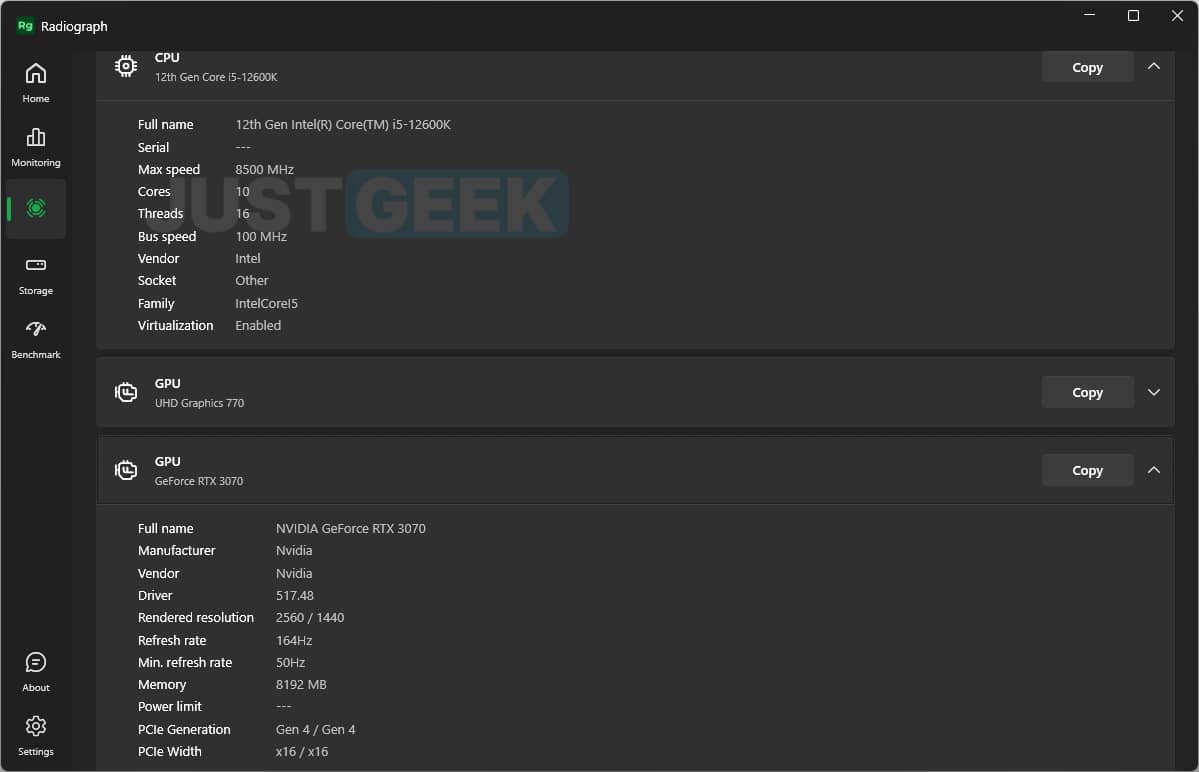
Task: Select the green hardware chip icon in sidebar
Action: [35, 209]
